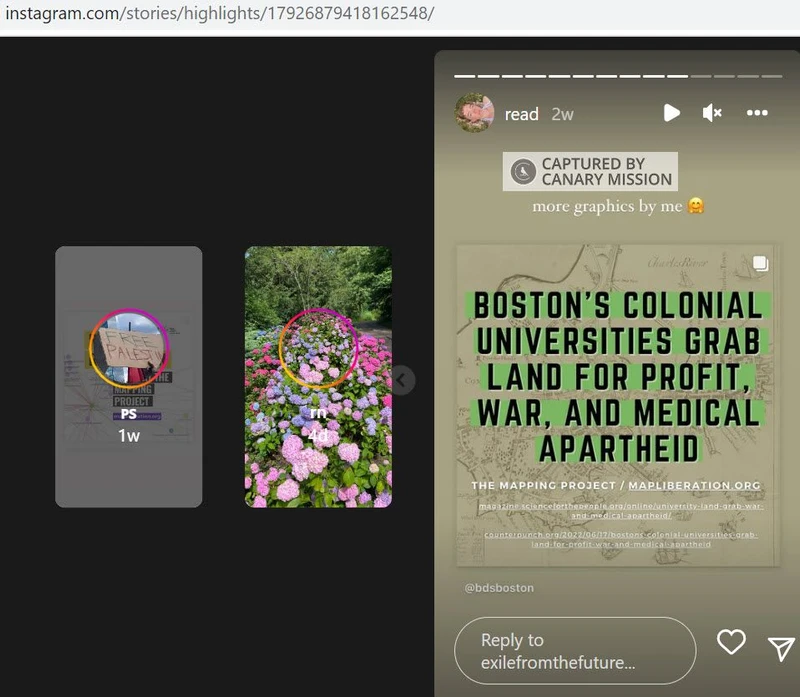Open the @bdsboston account tag
The image size is (800, 697).
[x=498, y=588]
